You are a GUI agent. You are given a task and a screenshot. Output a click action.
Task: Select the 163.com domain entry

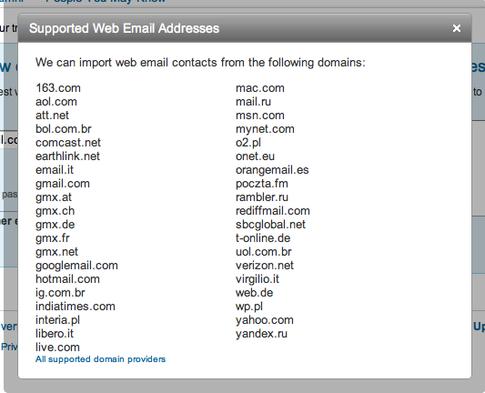58,88
